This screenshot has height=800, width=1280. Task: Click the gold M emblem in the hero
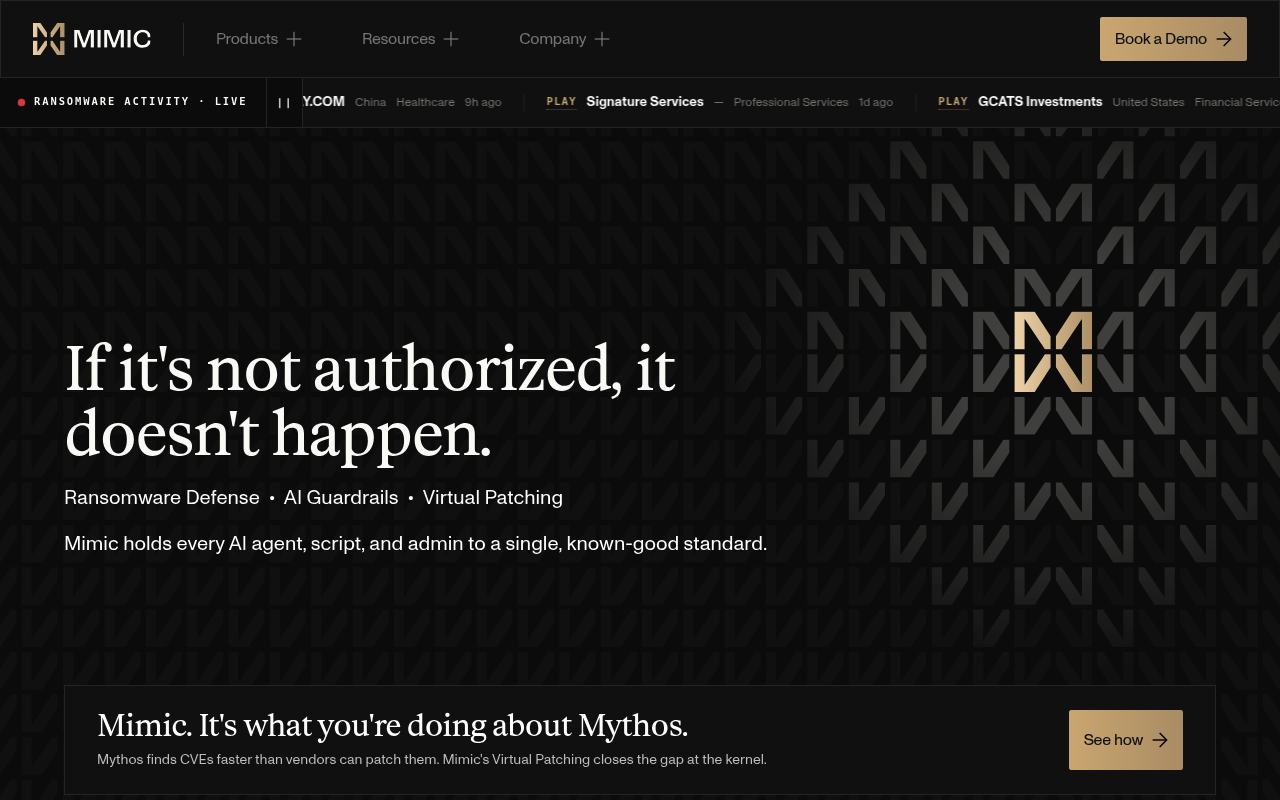(1053, 352)
